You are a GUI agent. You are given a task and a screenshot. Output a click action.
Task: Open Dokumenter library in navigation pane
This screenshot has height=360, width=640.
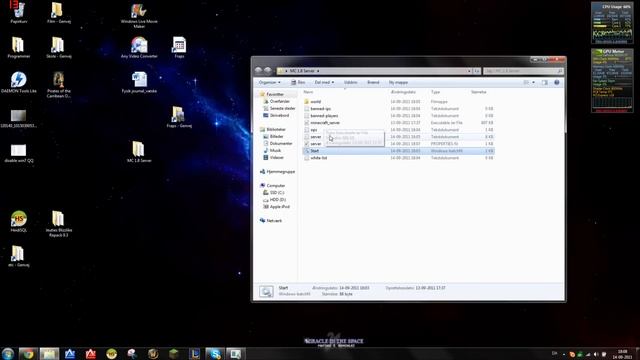pos(278,143)
